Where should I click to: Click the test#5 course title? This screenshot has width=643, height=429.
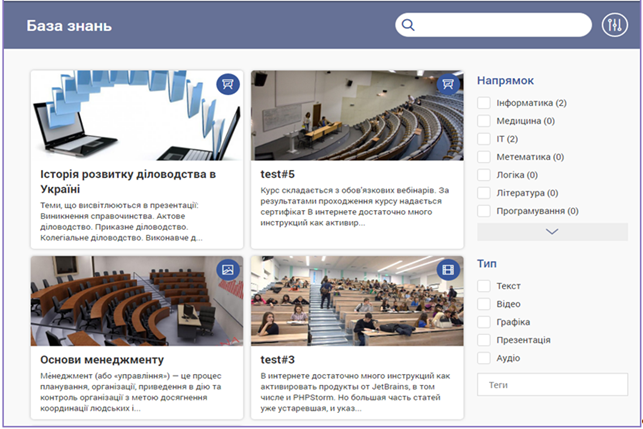277,172
